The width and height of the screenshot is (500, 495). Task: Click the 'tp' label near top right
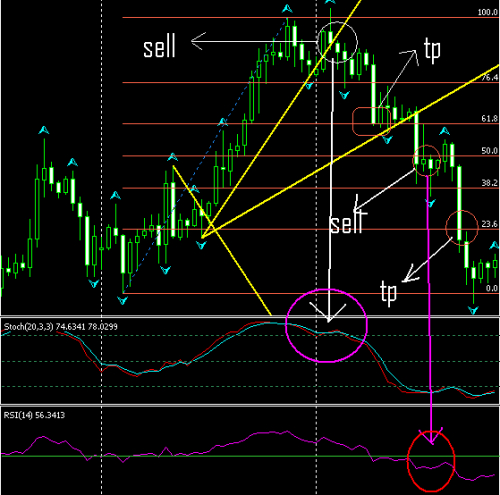(x=432, y=50)
